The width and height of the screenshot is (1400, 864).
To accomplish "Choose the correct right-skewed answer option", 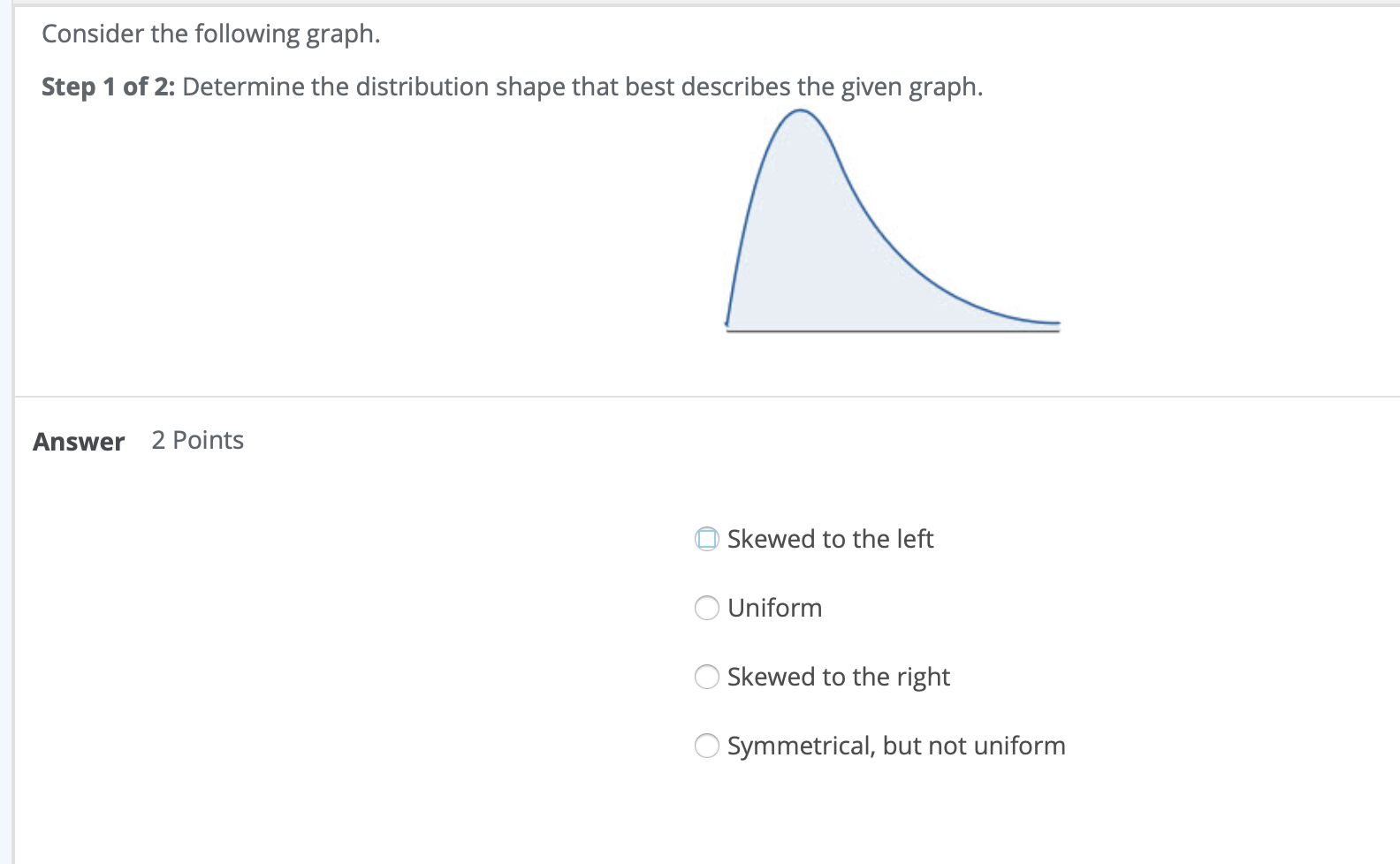I will point(706,677).
